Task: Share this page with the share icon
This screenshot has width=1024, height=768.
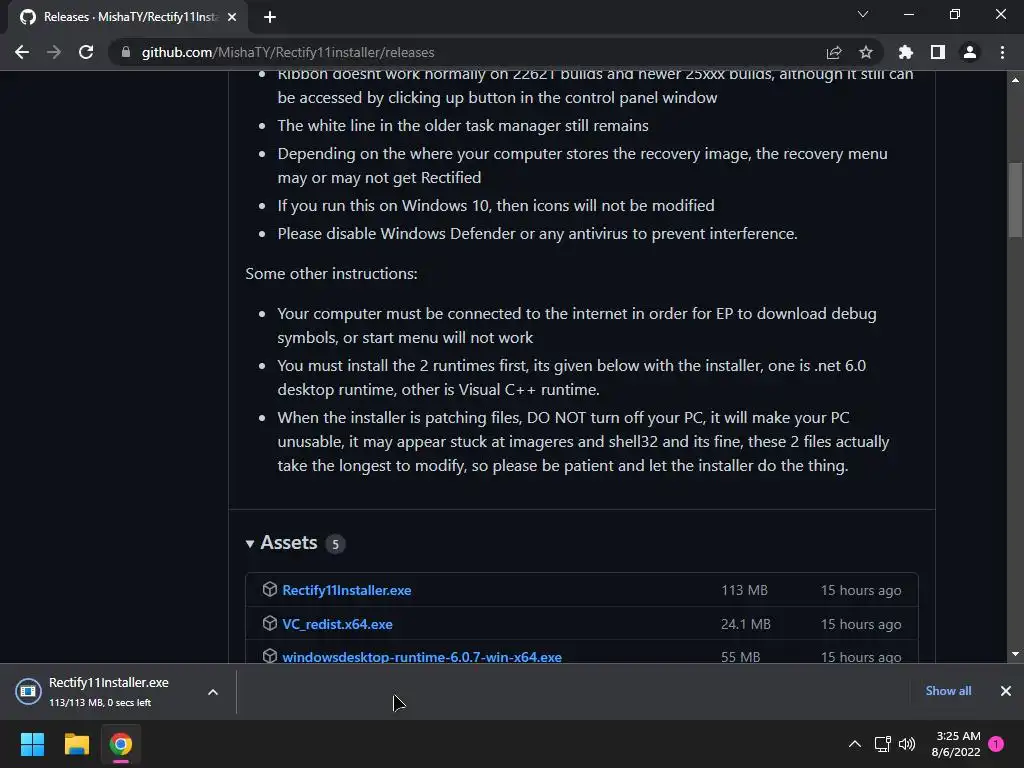Action: [x=834, y=52]
